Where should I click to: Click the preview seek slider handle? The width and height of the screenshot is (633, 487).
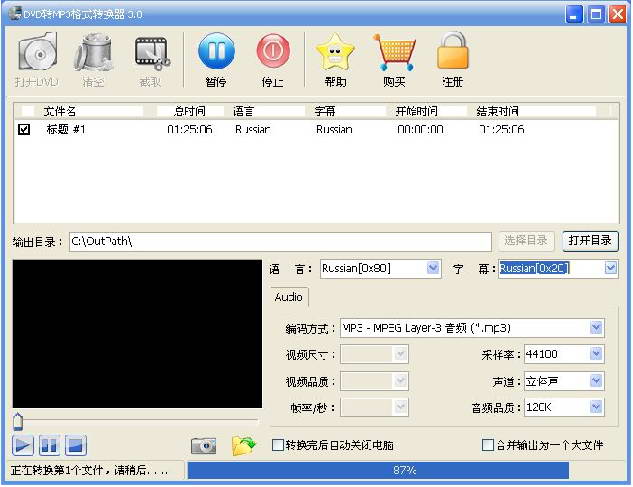17,423
